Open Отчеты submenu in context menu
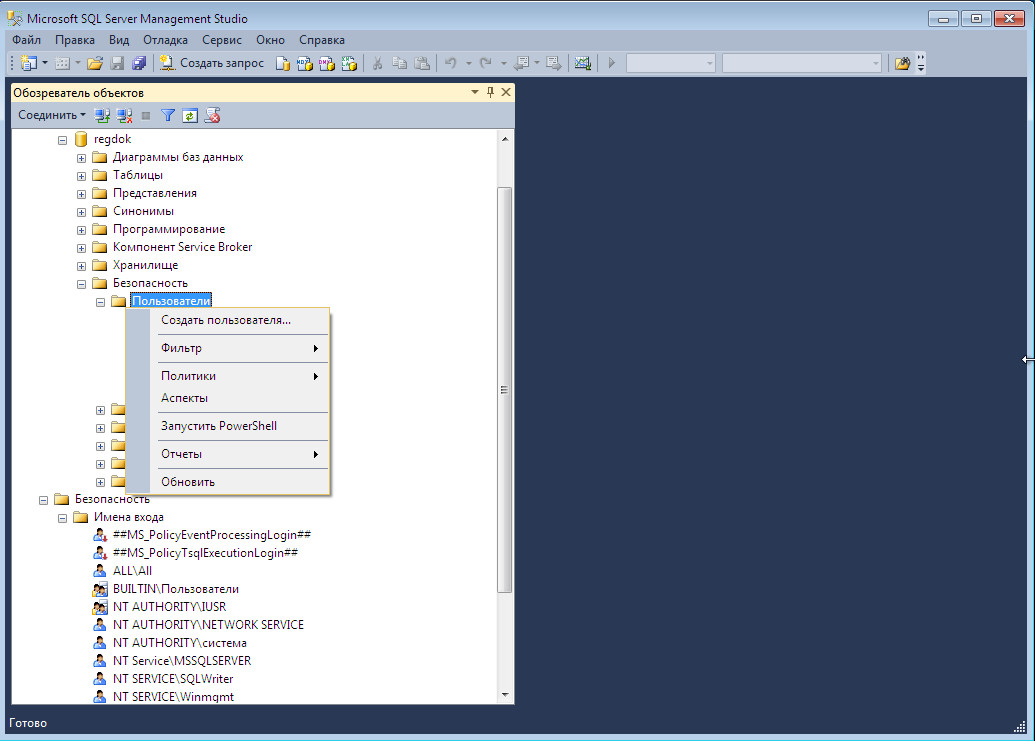 [228, 454]
